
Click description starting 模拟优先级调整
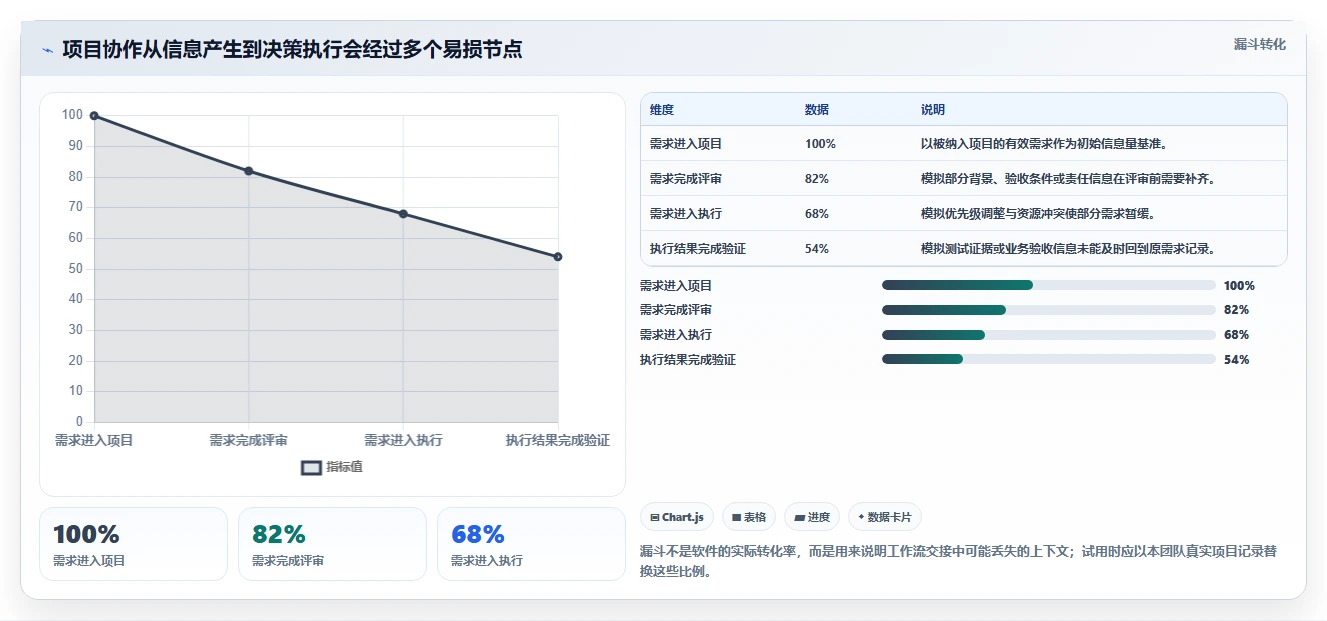[1040, 214]
